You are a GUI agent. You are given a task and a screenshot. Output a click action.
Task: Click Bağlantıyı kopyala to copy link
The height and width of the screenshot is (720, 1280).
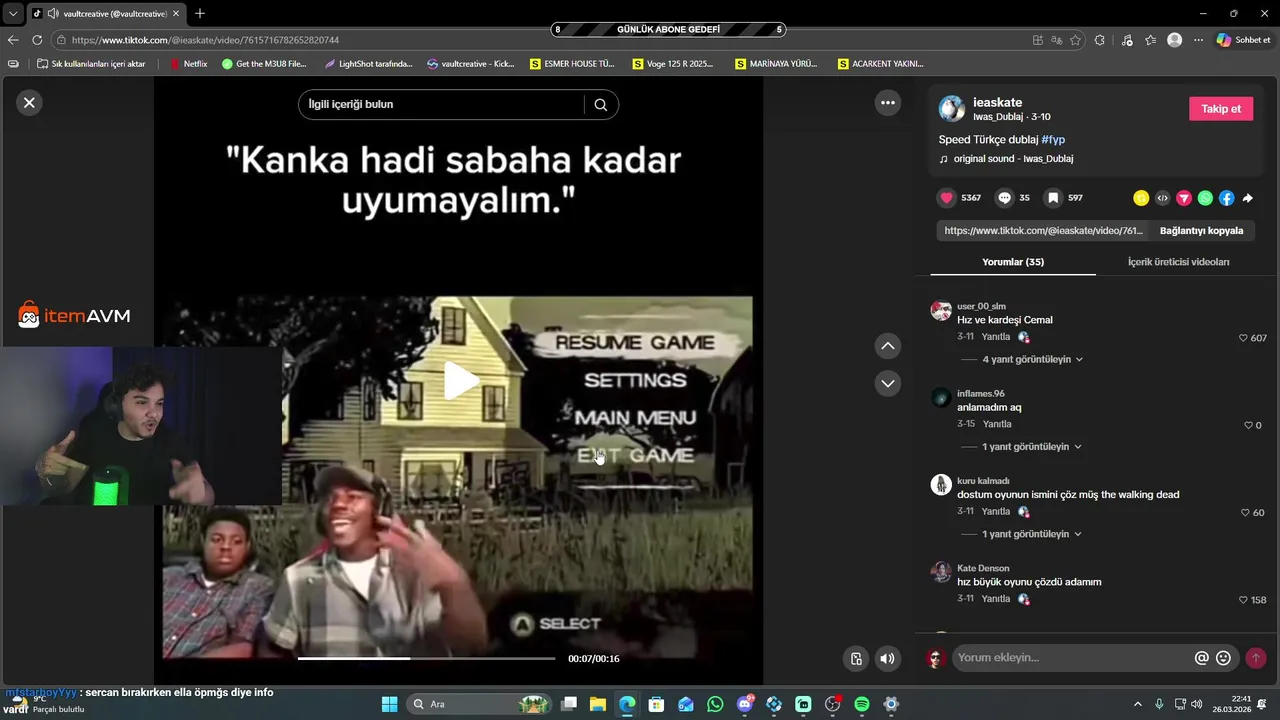(1201, 230)
